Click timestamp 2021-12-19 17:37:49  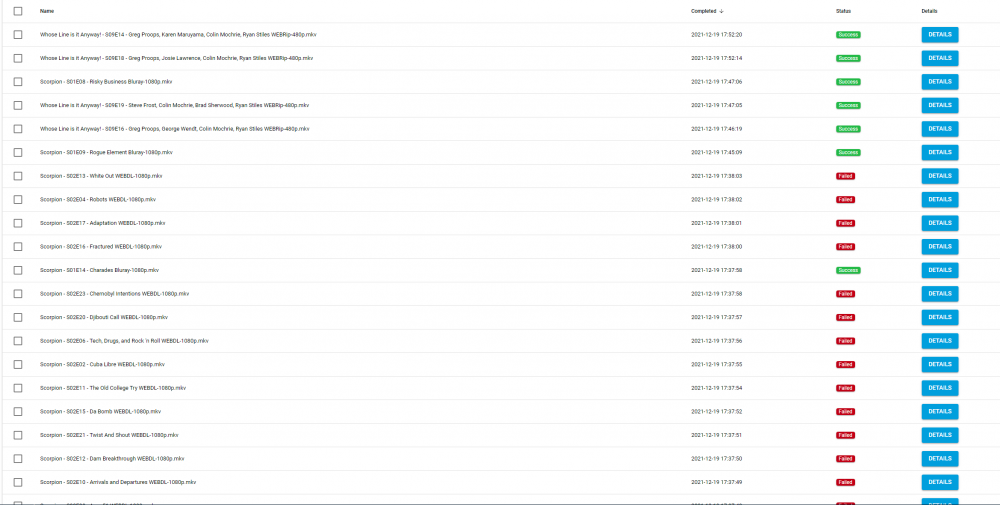716,483
